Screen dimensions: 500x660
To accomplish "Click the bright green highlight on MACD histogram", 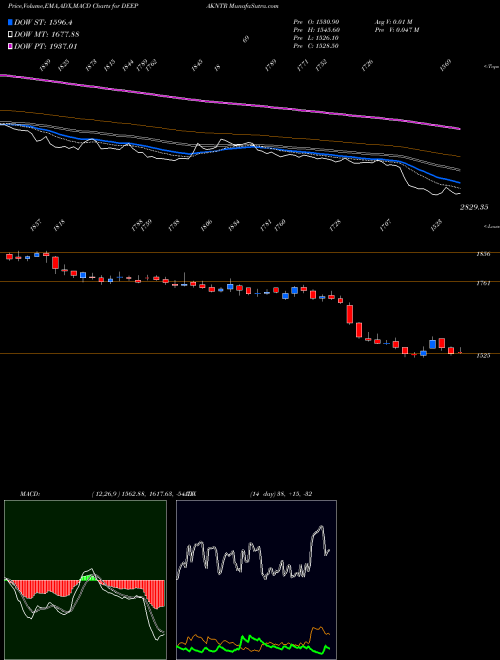I will click(88, 578).
